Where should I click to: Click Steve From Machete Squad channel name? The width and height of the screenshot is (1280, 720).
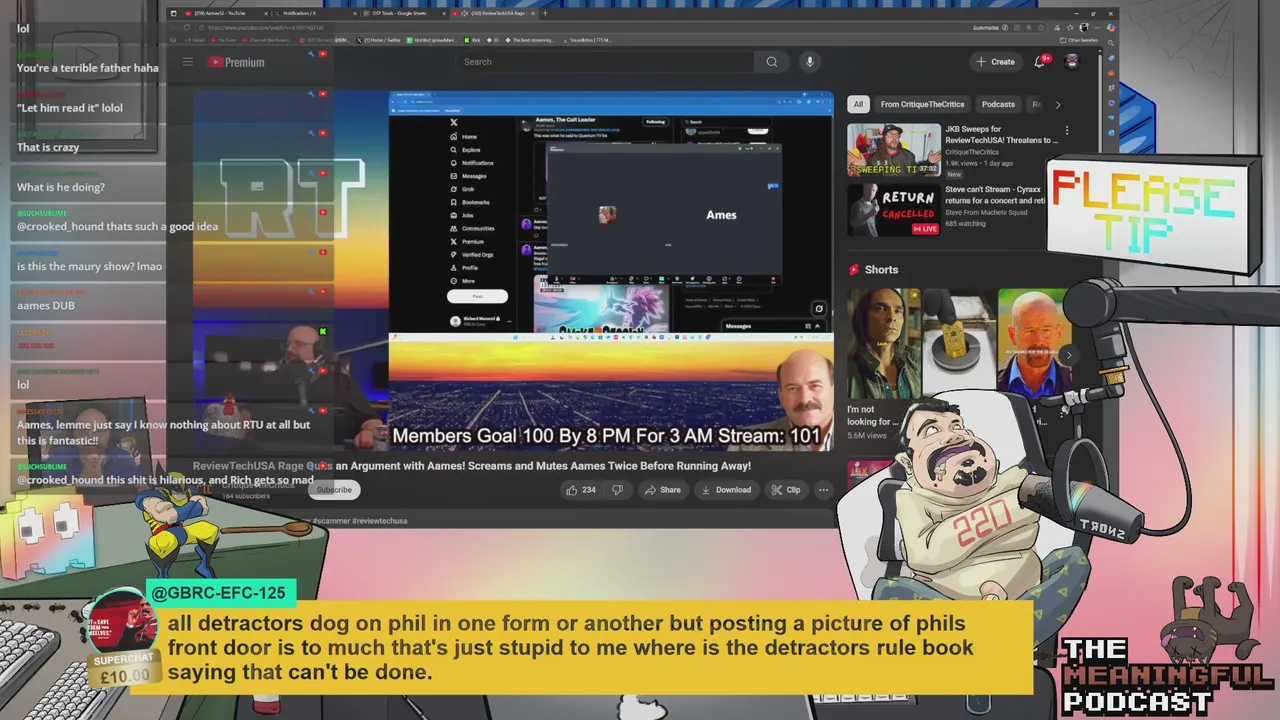(x=991, y=213)
